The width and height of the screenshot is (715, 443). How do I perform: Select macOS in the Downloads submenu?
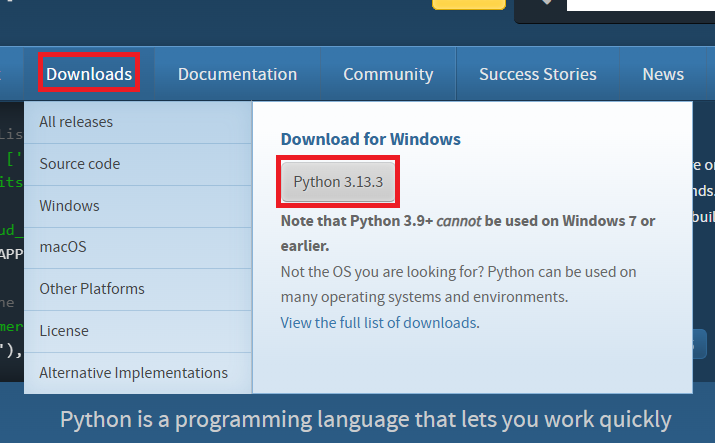pos(138,247)
